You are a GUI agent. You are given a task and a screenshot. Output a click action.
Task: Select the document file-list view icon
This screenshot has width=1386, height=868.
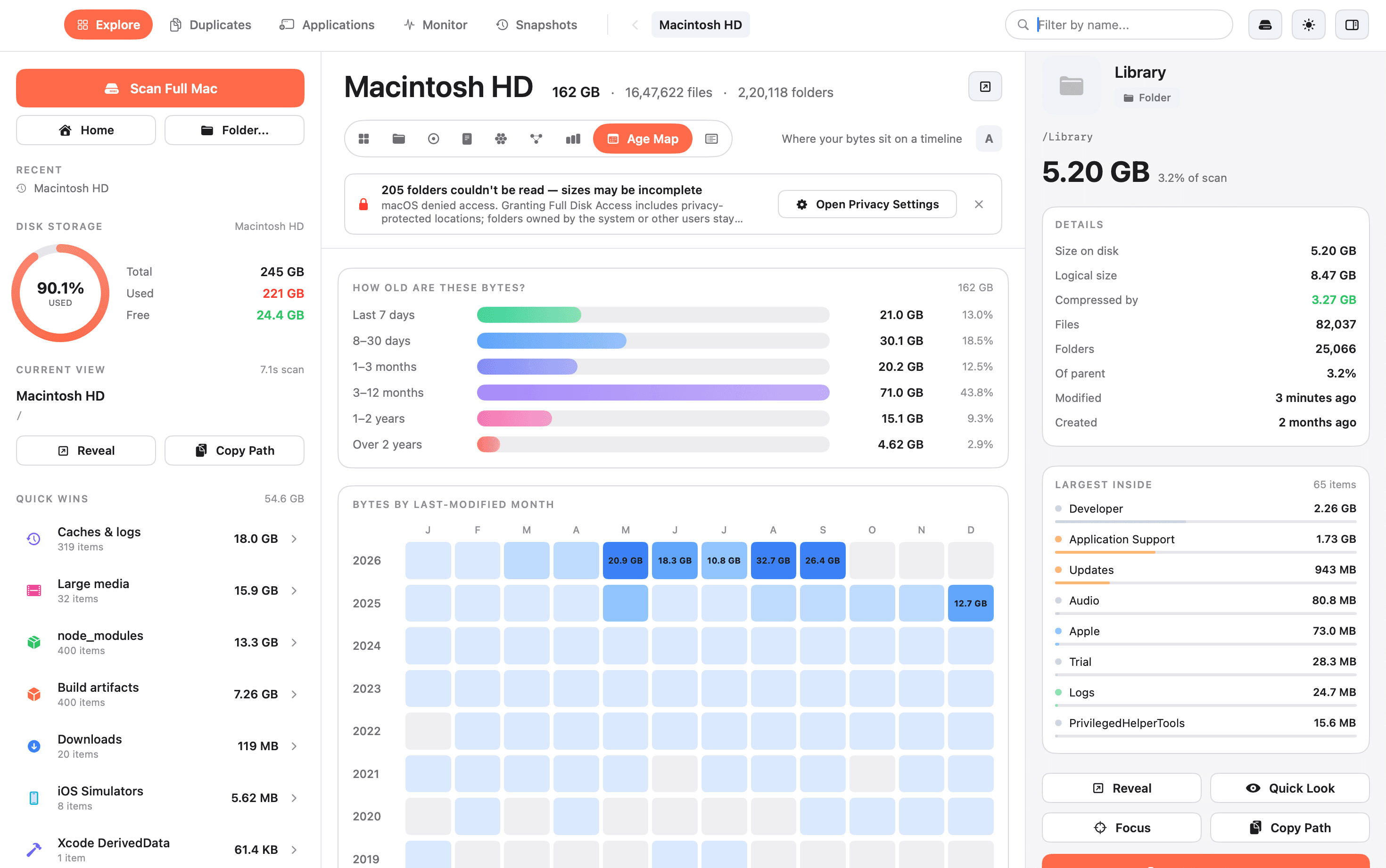[x=467, y=139]
